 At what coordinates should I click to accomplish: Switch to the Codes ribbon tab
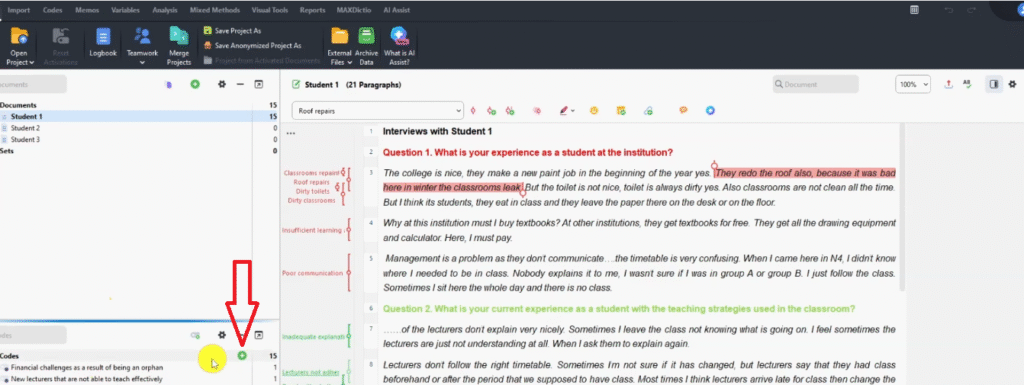pos(52,10)
